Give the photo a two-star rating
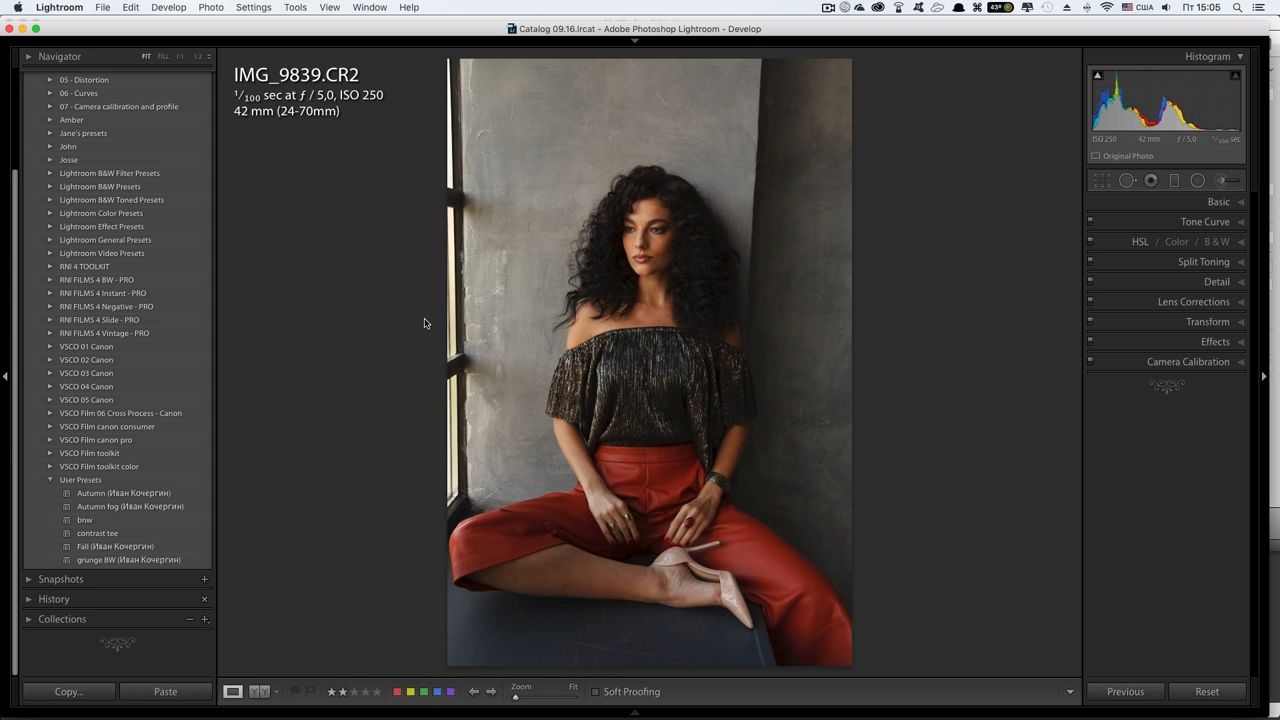 point(345,691)
